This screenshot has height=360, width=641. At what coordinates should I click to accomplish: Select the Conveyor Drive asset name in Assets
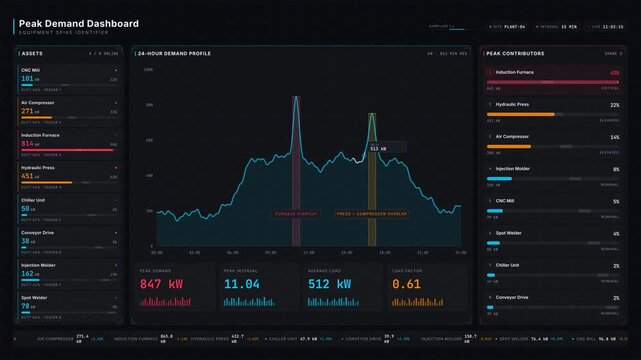point(37,233)
